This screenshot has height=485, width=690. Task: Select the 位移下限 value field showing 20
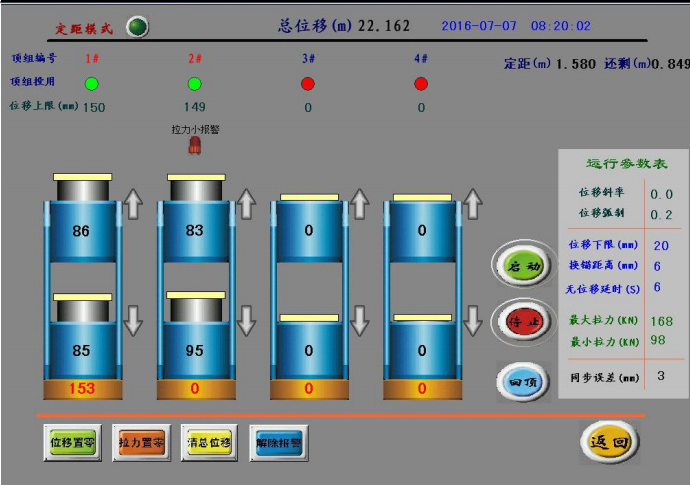[661, 245]
